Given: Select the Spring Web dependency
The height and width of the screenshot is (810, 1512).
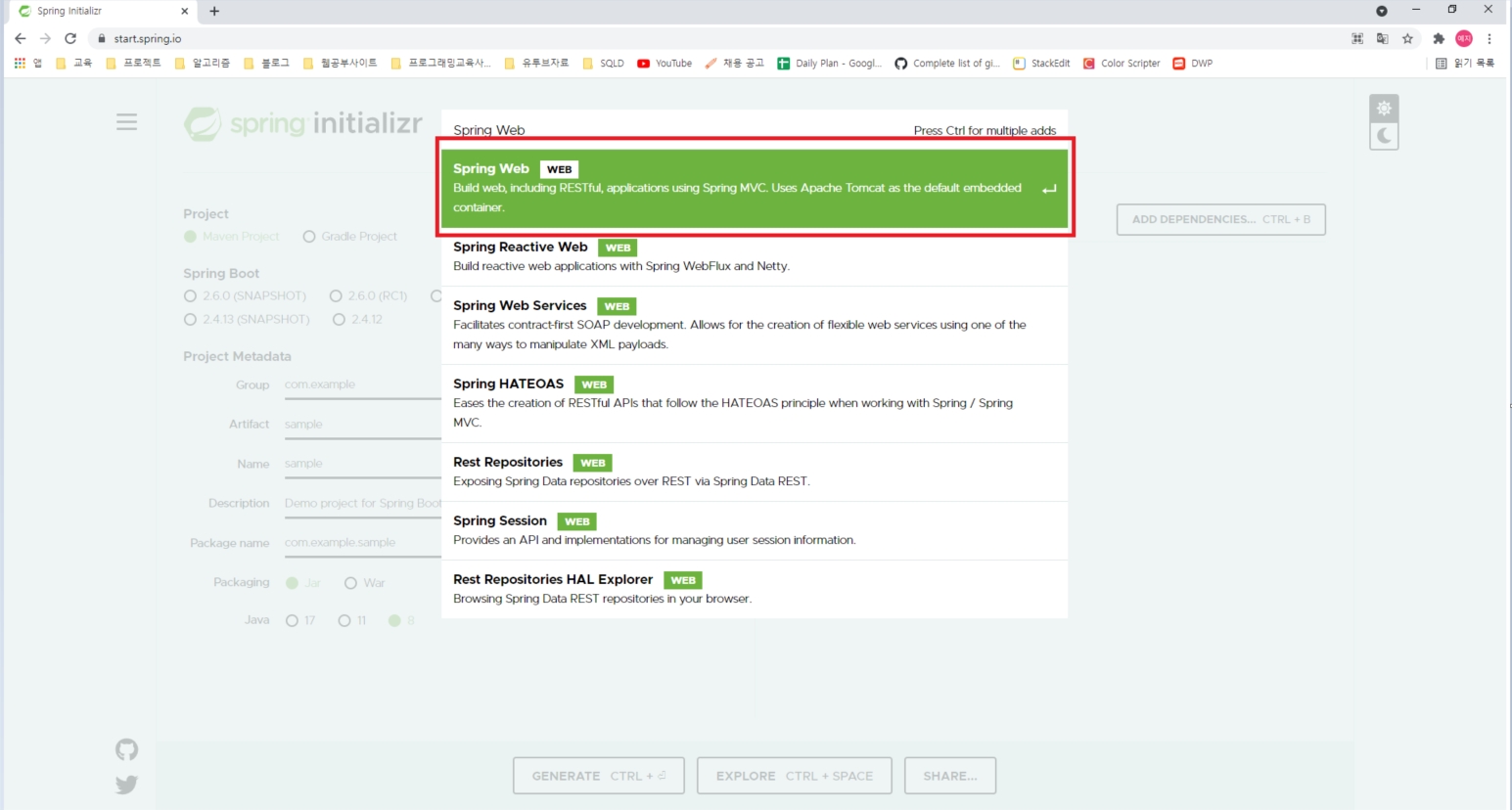Looking at the screenshot, I should click(755, 188).
